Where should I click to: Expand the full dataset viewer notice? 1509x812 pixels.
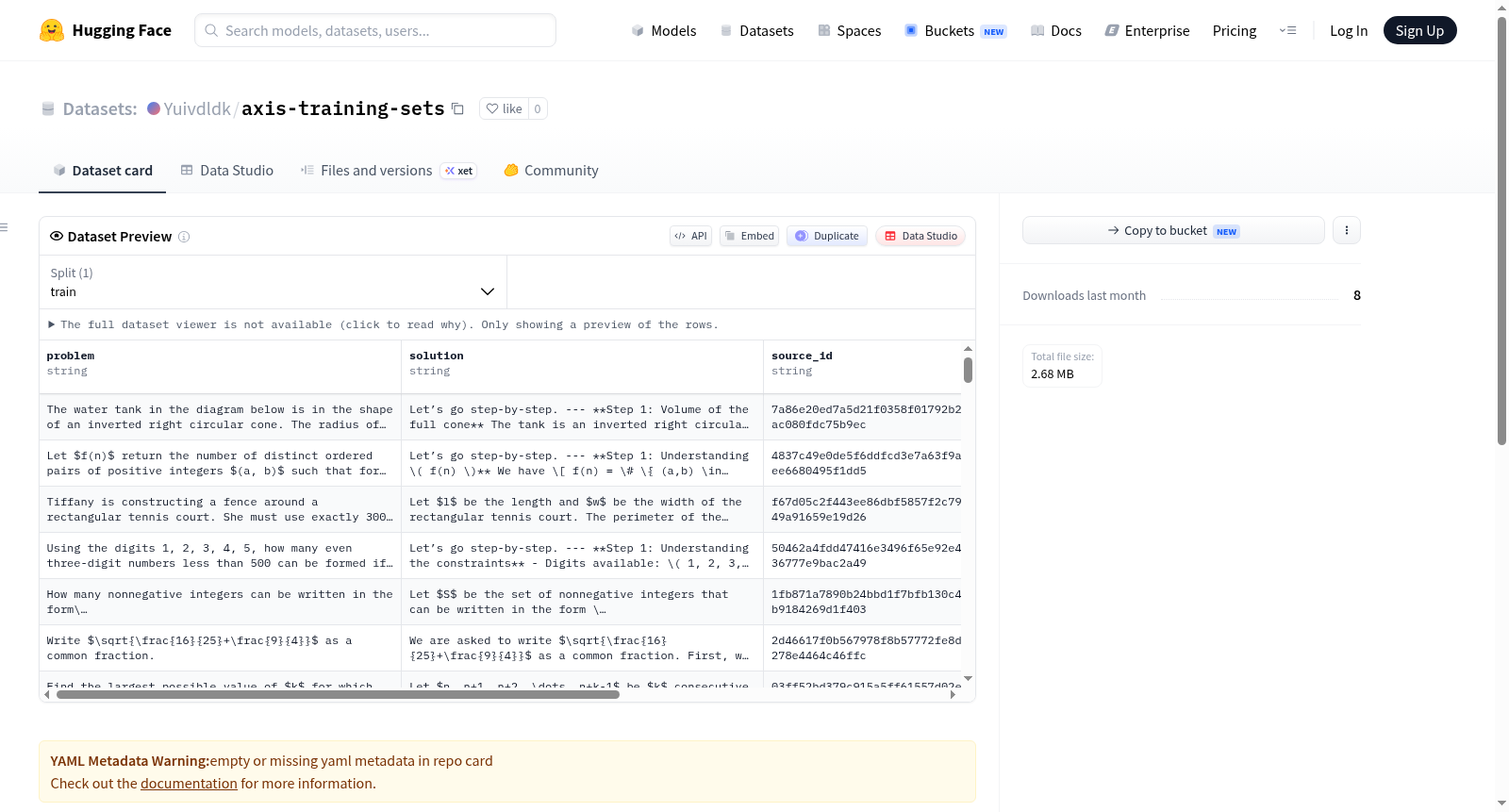tap(383, 324)
